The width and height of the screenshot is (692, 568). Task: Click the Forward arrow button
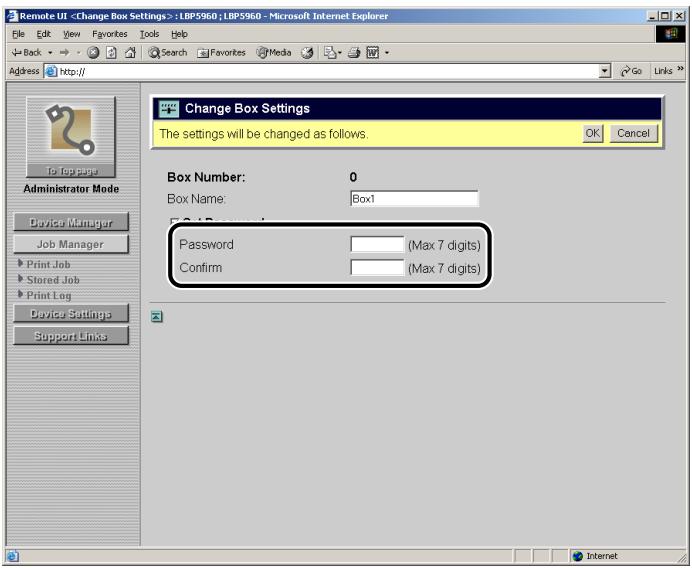pos(64,53)
